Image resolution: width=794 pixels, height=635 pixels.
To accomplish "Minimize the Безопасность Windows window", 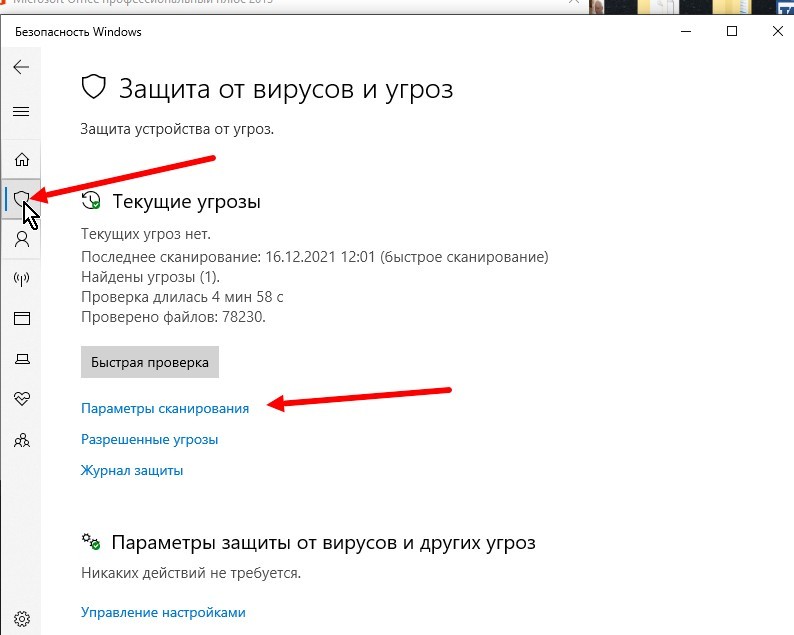I will click(x=686, y=31).
